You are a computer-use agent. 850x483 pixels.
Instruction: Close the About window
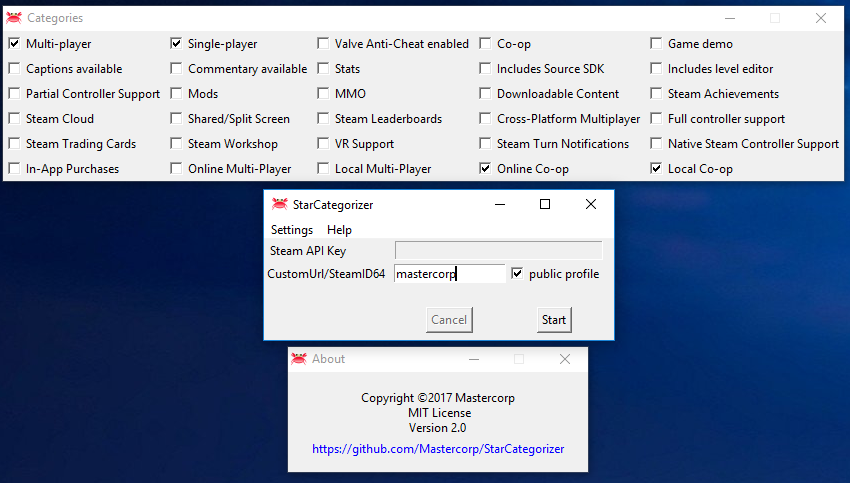(x=565, y=359)
